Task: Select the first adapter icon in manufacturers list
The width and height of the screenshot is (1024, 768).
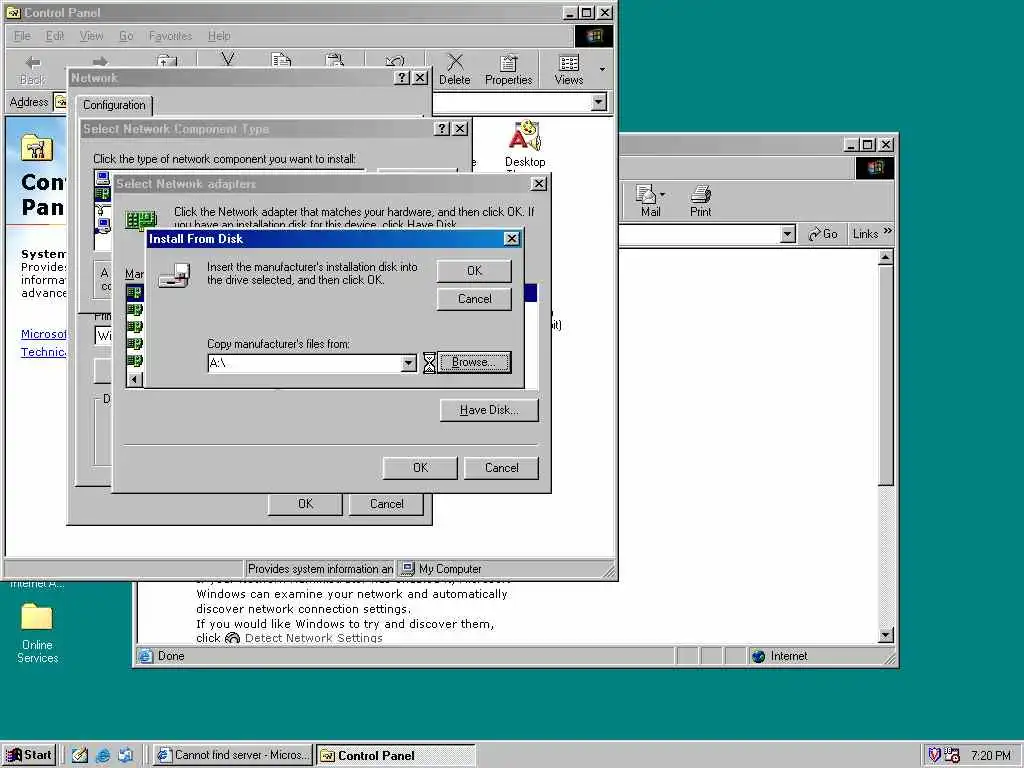Action: (x=135, y=293)
